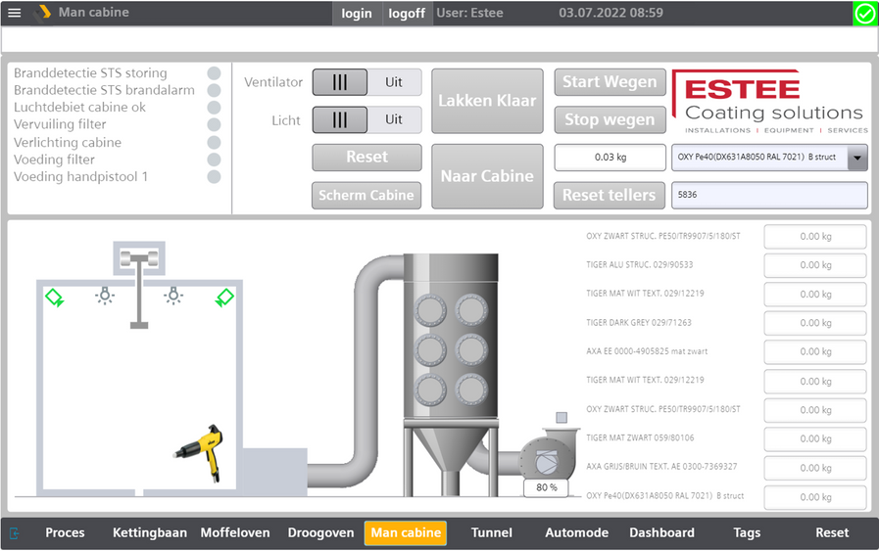The height and width of the screenshot is (551, 879).
Task: Expand the powder type dropdown arrow
Action: [857, 158]
